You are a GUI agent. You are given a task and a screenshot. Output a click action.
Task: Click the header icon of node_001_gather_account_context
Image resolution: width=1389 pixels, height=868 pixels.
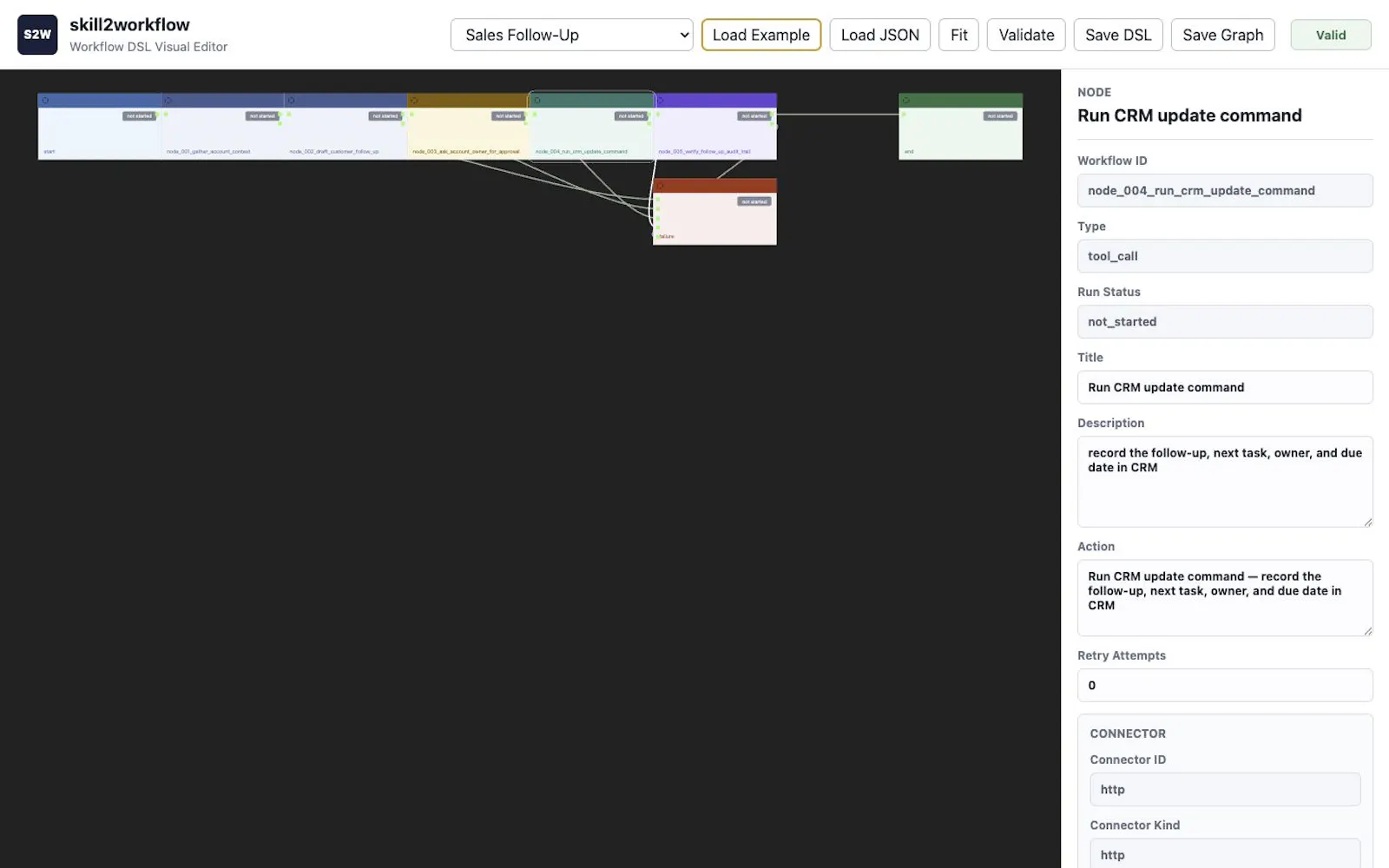point(168,101)
